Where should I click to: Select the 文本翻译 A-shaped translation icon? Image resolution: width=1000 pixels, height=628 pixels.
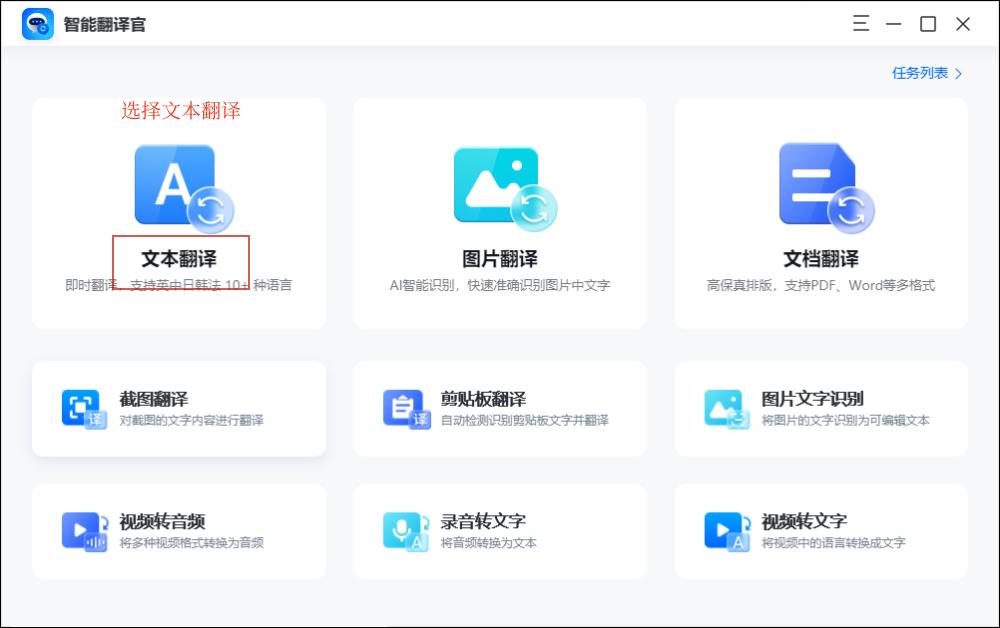pyautogui.click(x=175, y=186)
